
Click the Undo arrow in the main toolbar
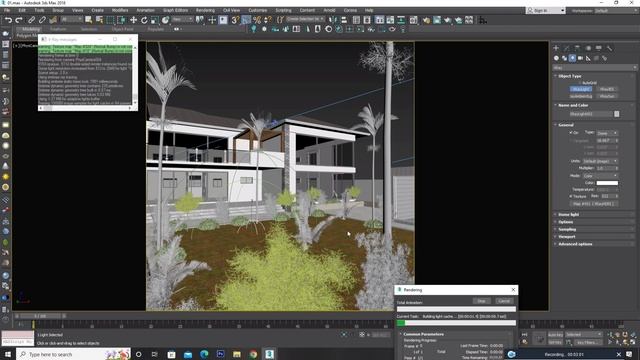click(x=8, y=20)
